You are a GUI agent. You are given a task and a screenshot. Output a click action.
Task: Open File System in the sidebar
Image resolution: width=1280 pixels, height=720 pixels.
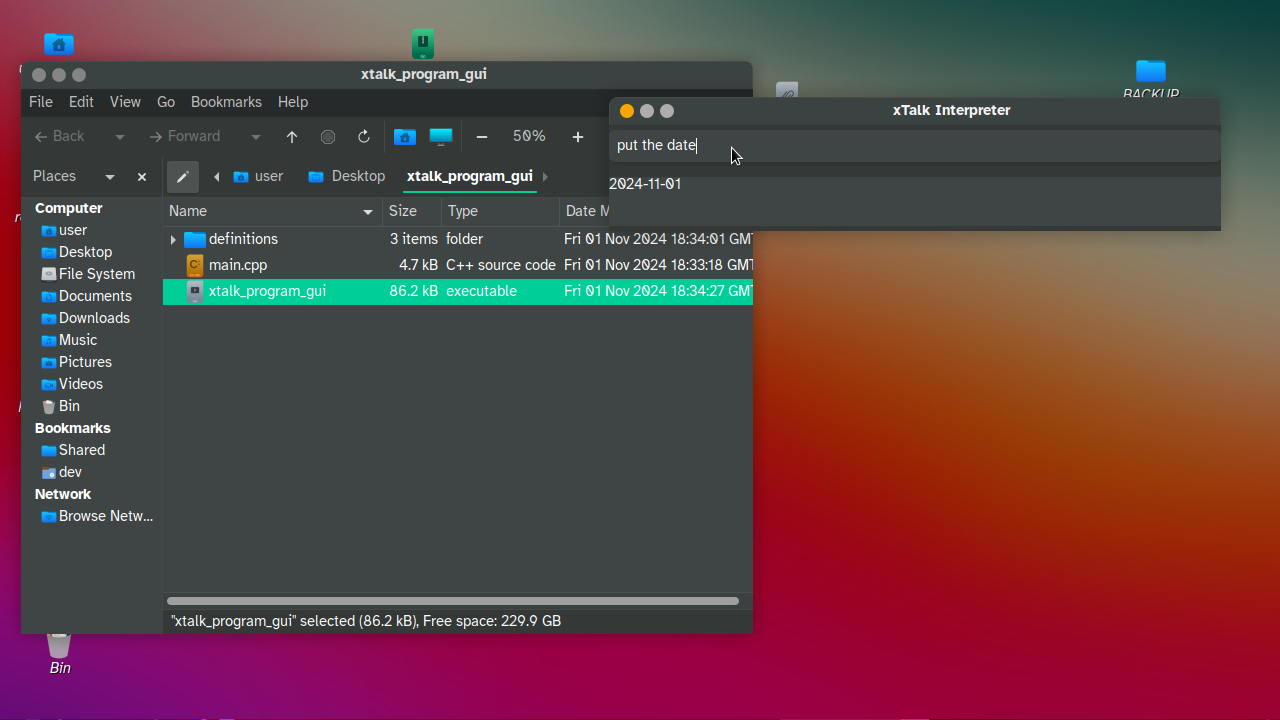[88, 274]
